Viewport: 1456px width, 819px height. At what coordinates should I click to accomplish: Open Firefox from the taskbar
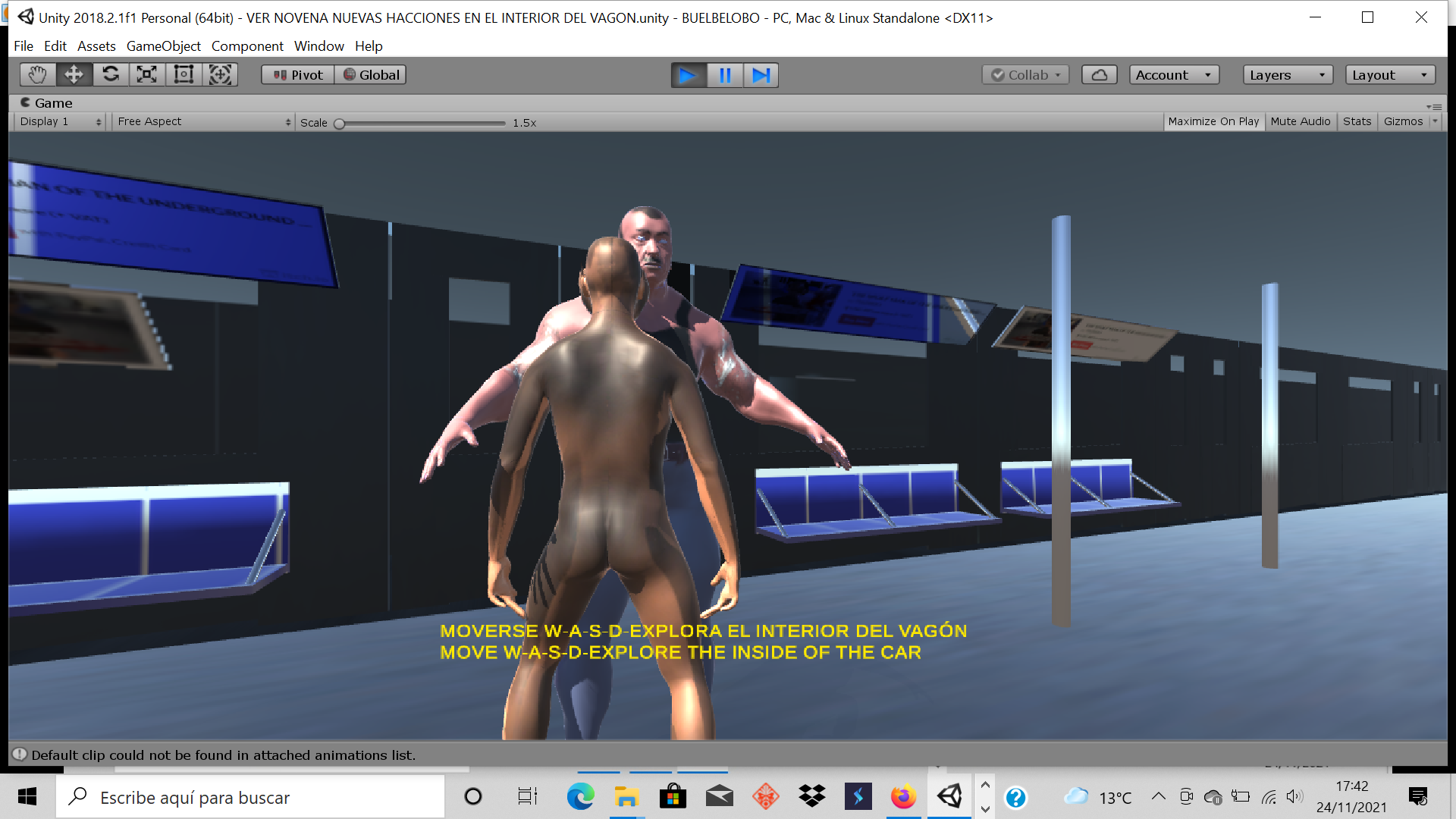903,797
